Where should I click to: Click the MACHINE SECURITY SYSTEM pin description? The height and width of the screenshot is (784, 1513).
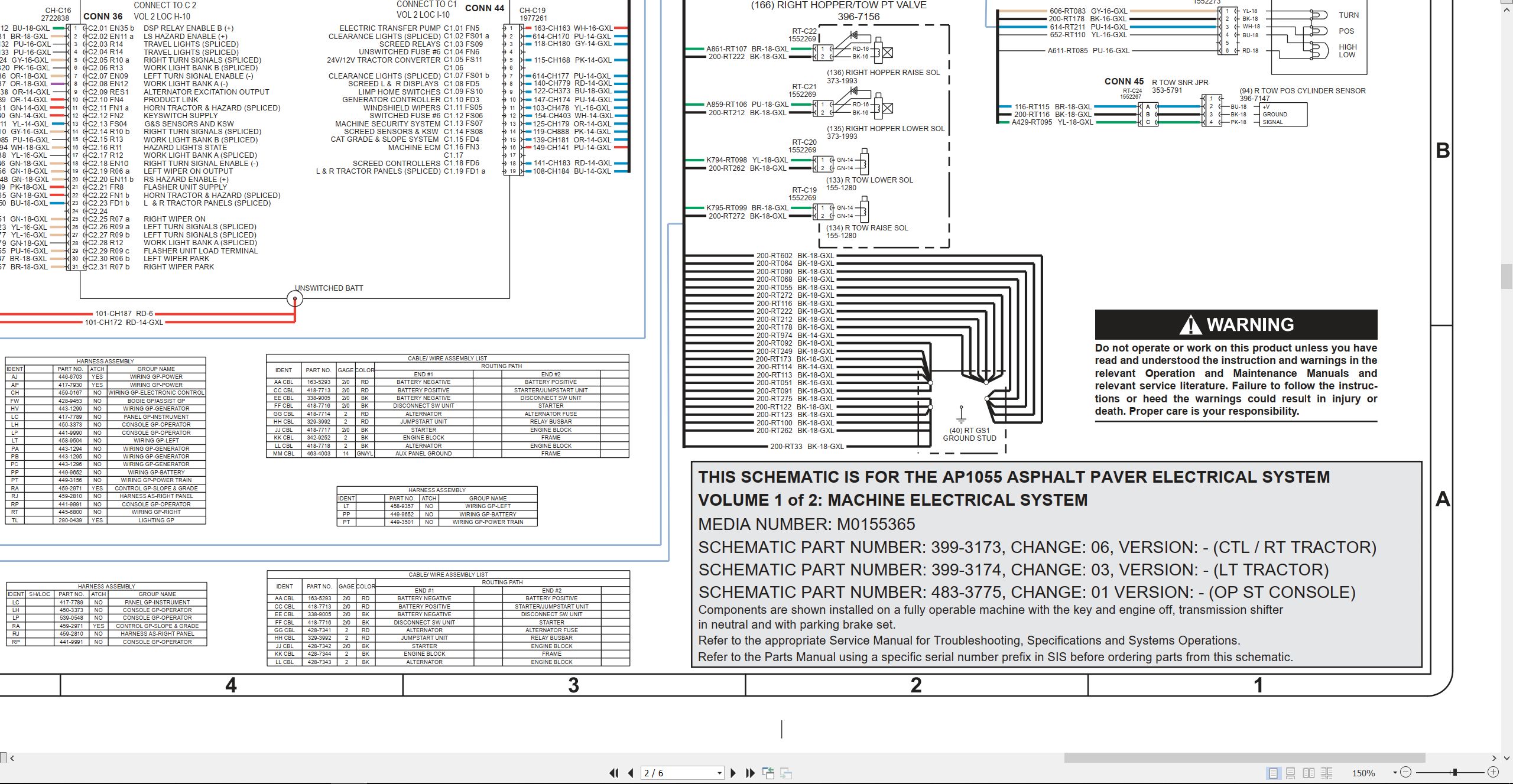tap(388, 124)
